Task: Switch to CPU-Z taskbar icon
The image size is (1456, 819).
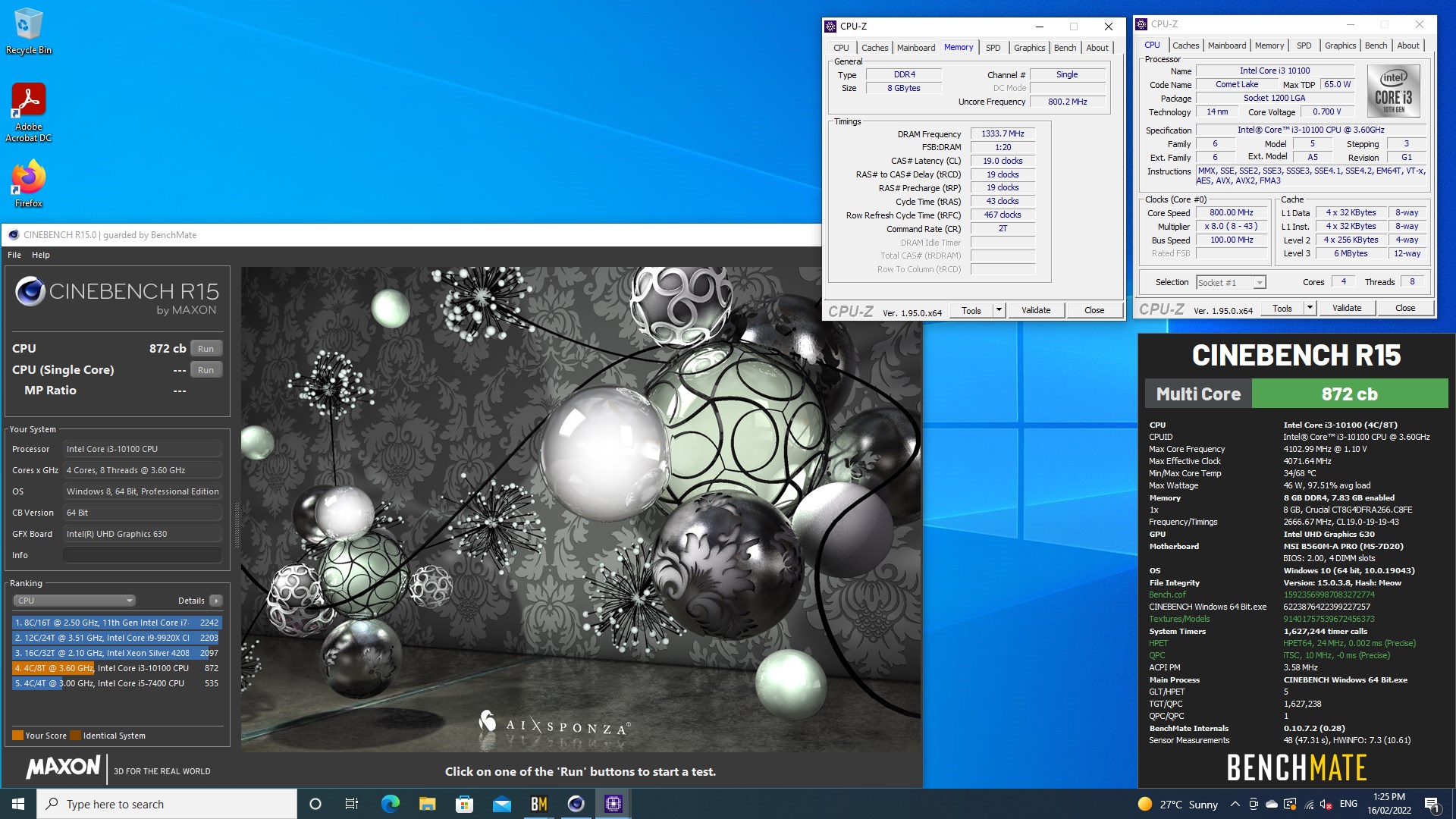Action: [x=613, y=804]
